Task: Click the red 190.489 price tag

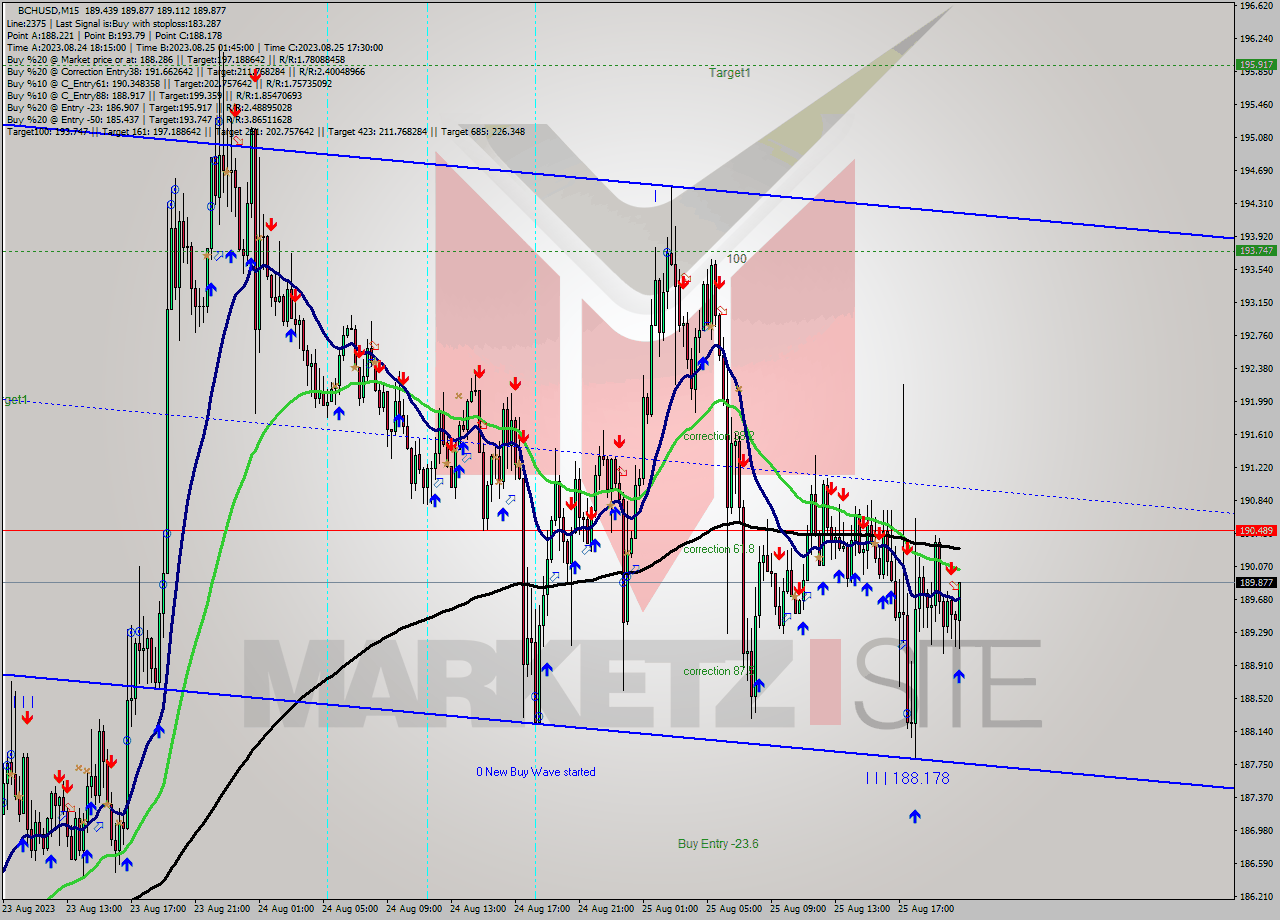Action: 1257,531
